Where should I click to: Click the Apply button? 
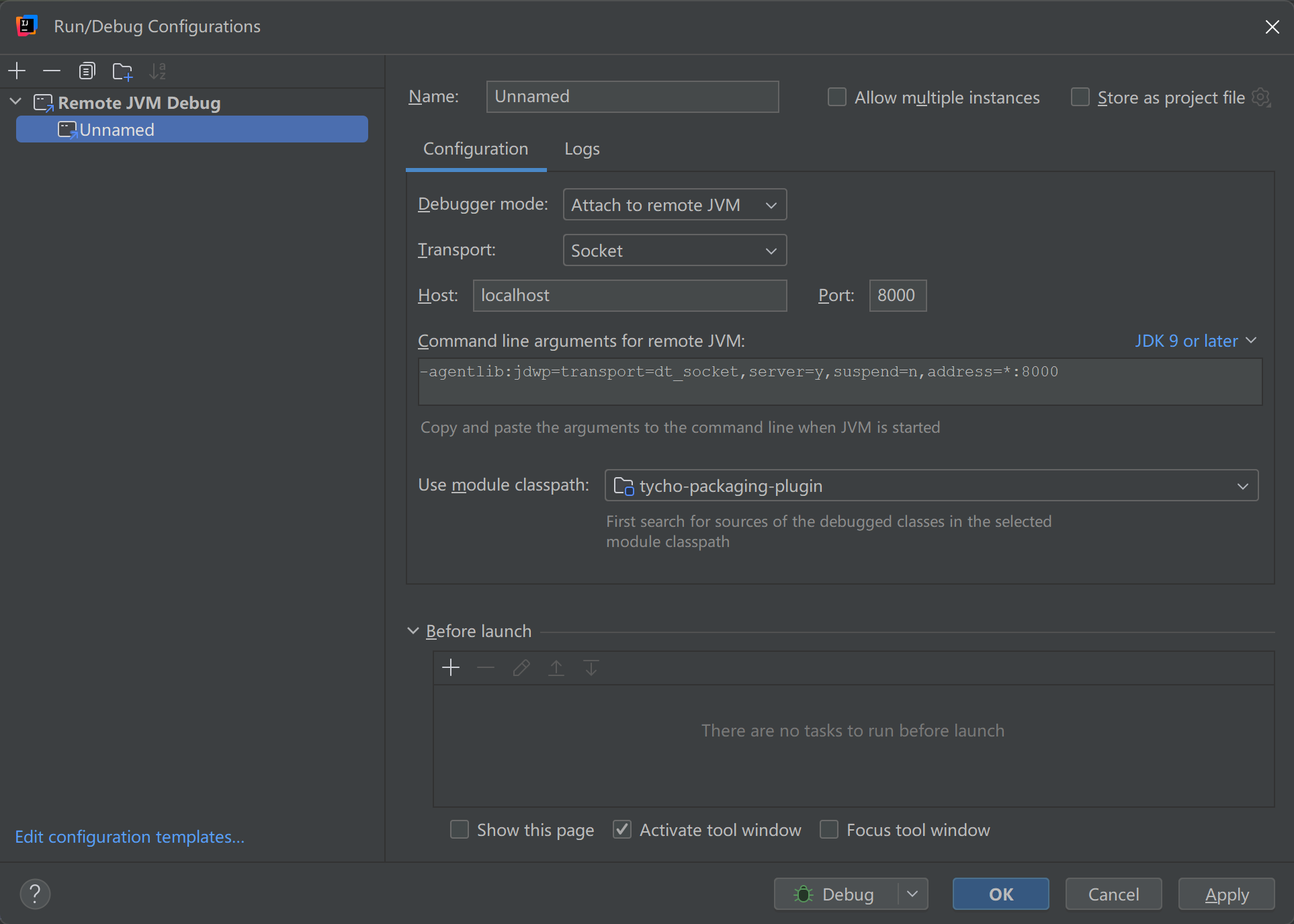point(1226,894)
